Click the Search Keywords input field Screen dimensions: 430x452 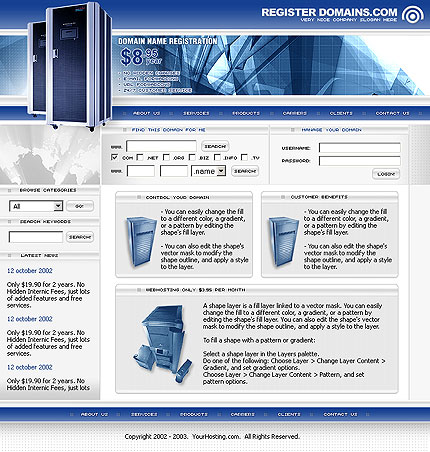[x=36, y=237]
